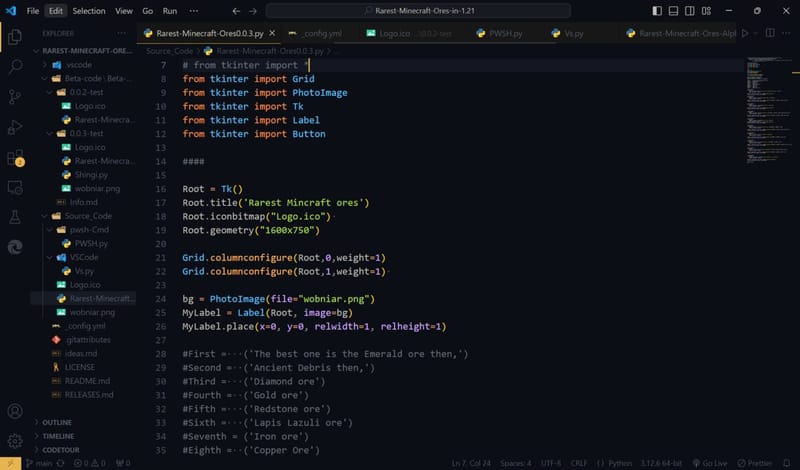Open RELEASES.md in the explorer

click(x=82, y=395)
